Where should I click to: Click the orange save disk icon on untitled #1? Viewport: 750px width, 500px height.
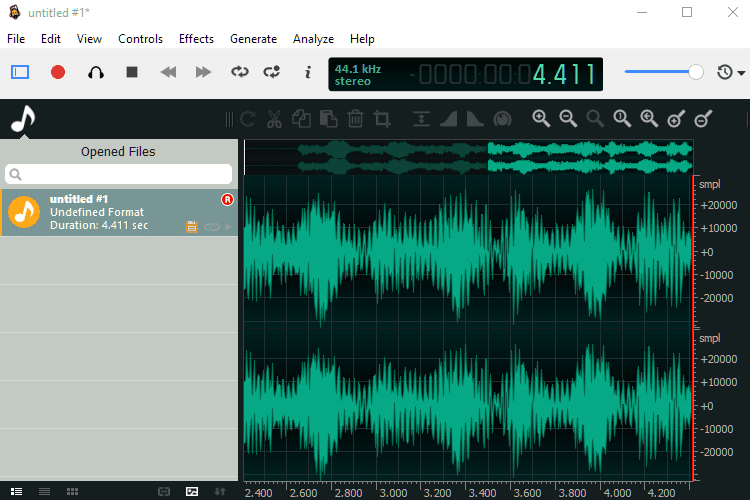[192, 227]
